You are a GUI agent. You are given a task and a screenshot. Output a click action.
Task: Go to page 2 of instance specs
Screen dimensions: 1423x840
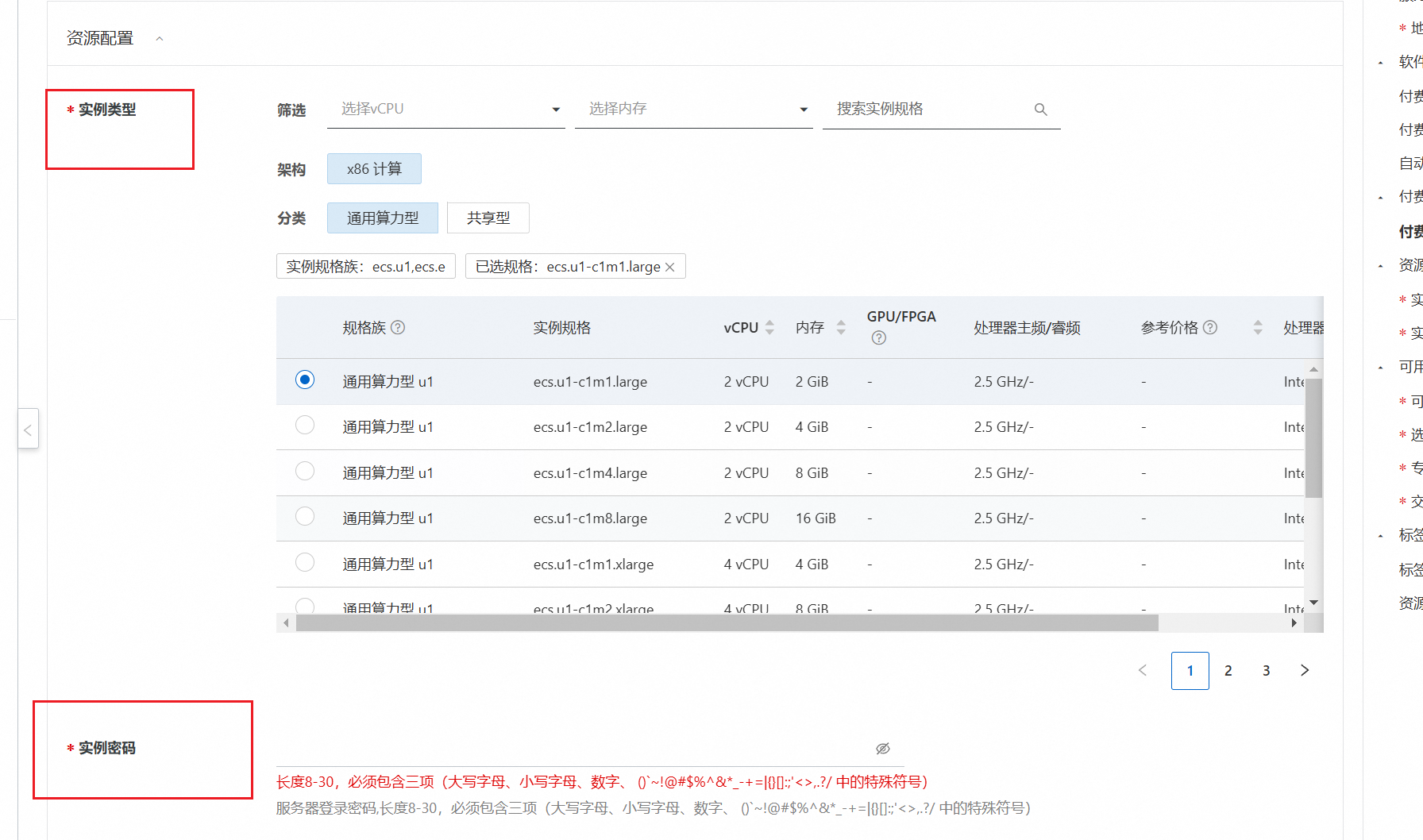tap(1228, 670)
